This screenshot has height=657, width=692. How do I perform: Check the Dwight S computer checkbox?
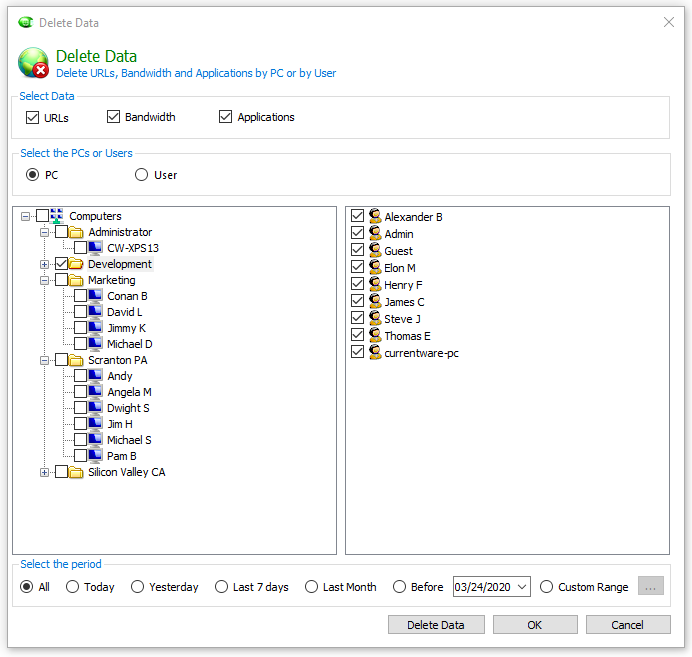click(x=80, y=408)
